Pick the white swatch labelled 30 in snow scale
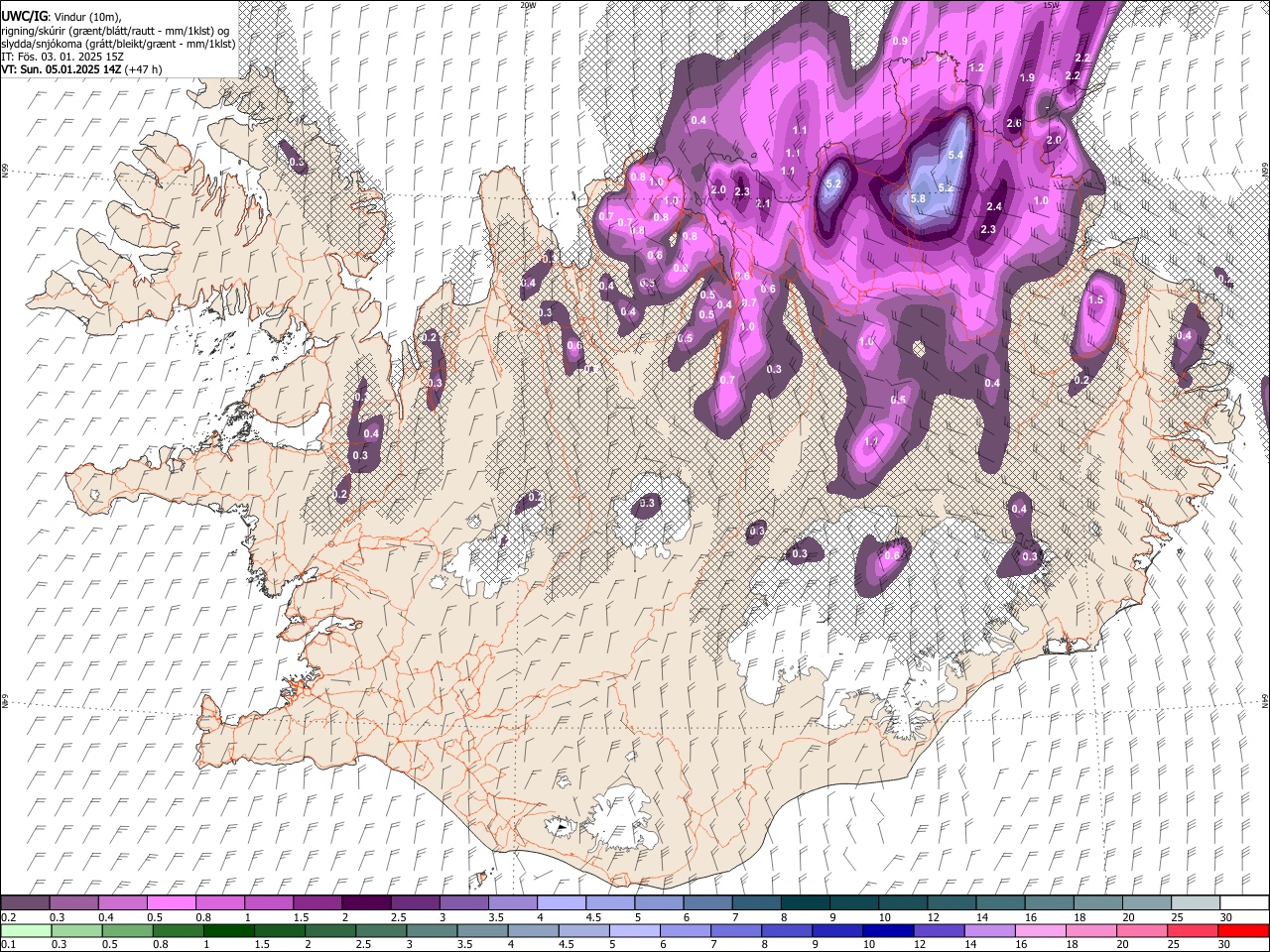The width and height of the screenshot is (1270, 952). (x=1243, y=902)
